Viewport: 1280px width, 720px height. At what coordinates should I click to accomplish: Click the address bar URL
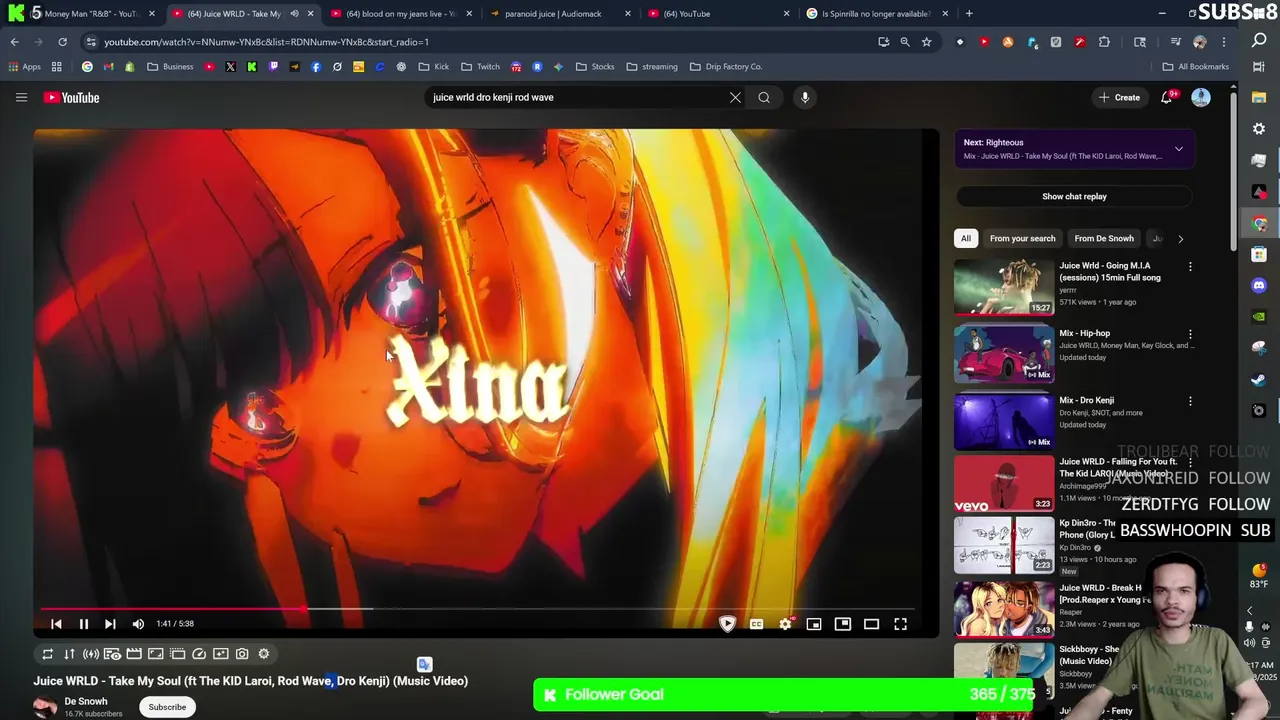click(x=266, y=42)
